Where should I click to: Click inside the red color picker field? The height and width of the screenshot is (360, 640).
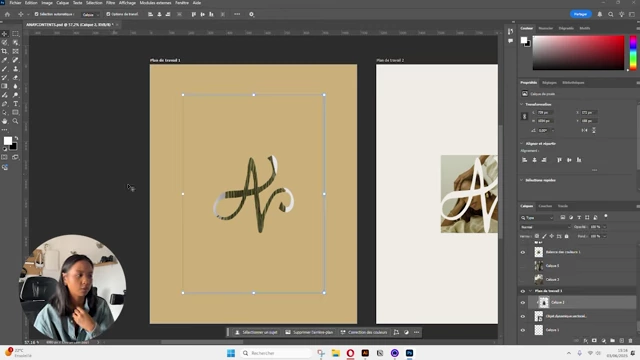click(x=578, y=53)
